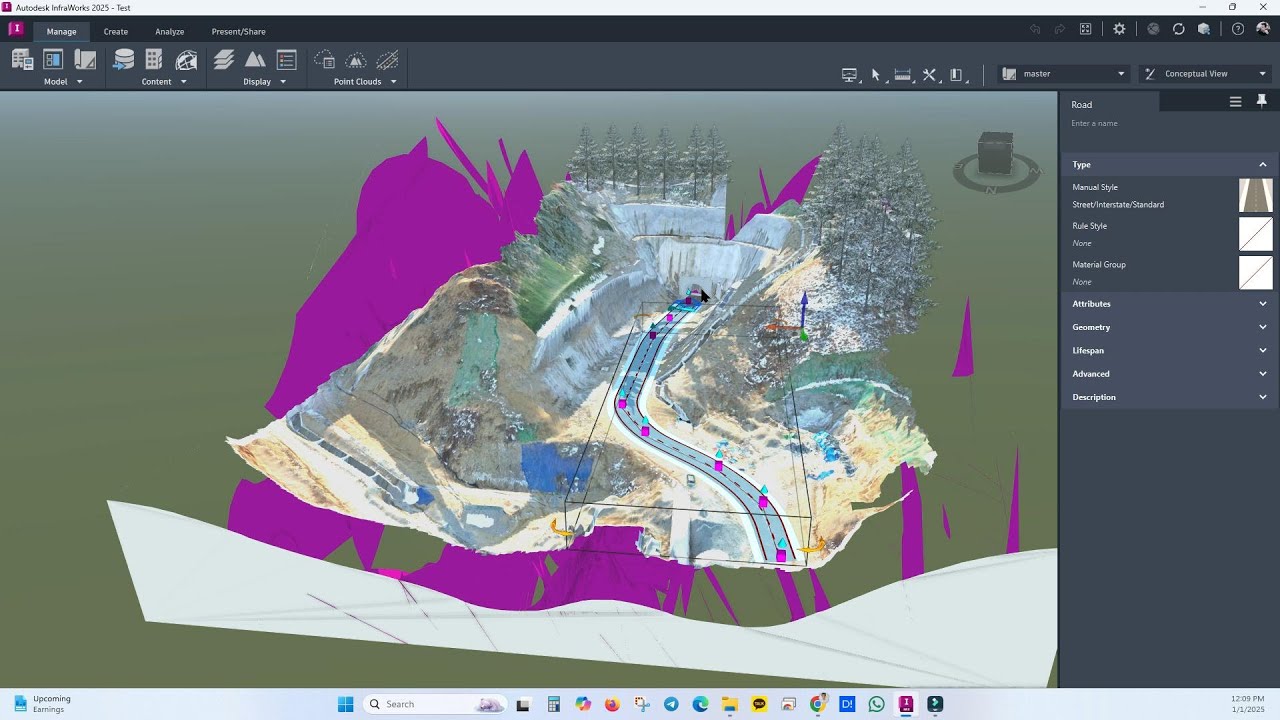
Task: Open the help question mark icon
Action: [1238, 29]
